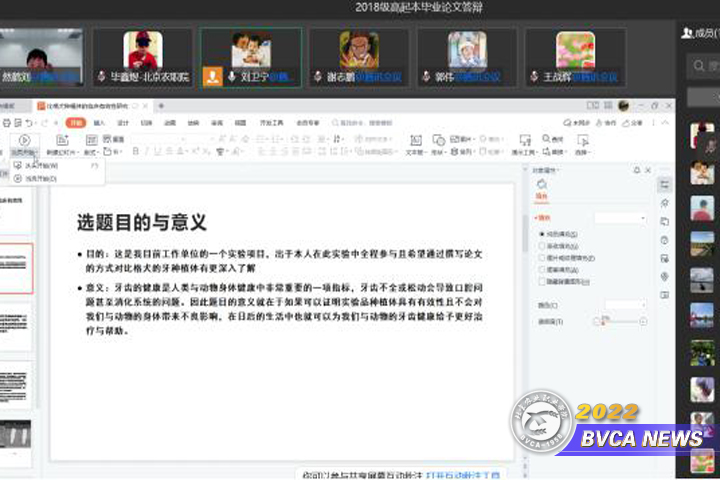The image size is (720, 480).
Task: Open the fill preset dropdown
Action: [x=620, y=217]
